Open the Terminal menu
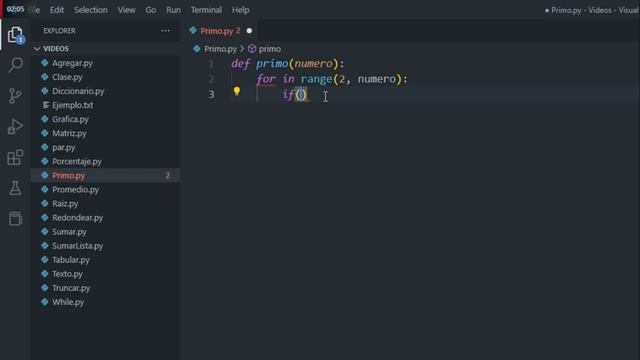This screenshot has width=640, height=360. (x=207, y=10)
